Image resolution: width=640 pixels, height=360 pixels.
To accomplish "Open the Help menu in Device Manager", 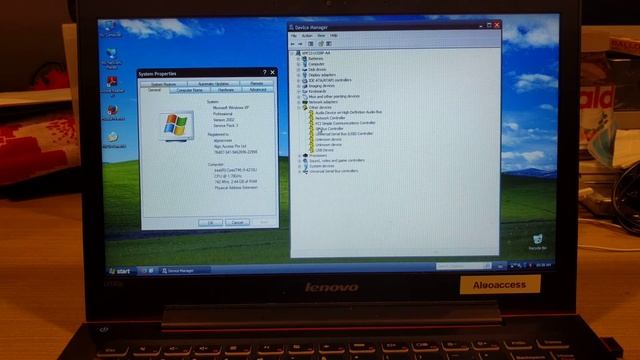I will click(333, 36).
